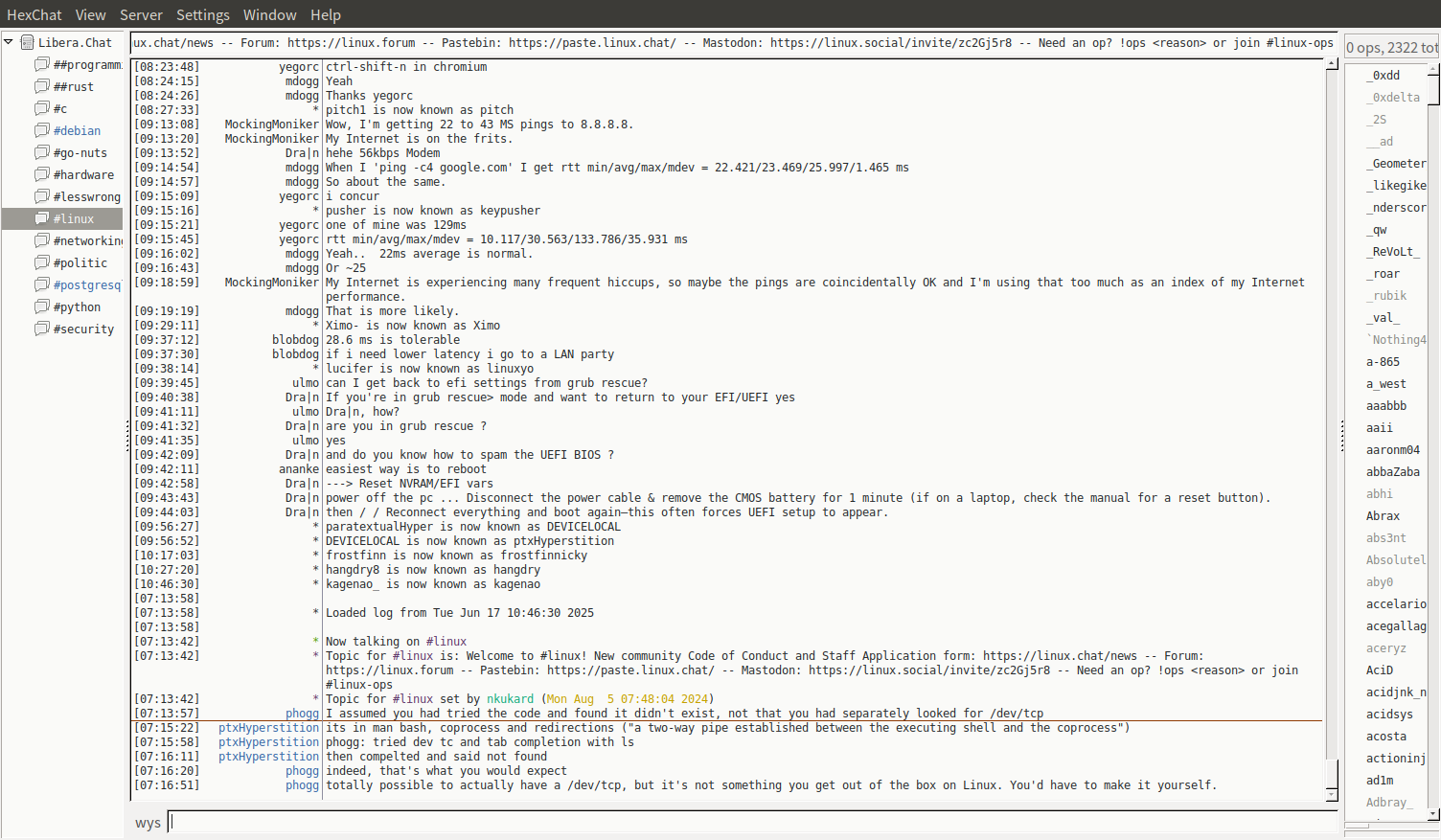Screen dimensions: 1441x840
Task: Click the nukard nickname in topic line
Action: tap(510, 699)
